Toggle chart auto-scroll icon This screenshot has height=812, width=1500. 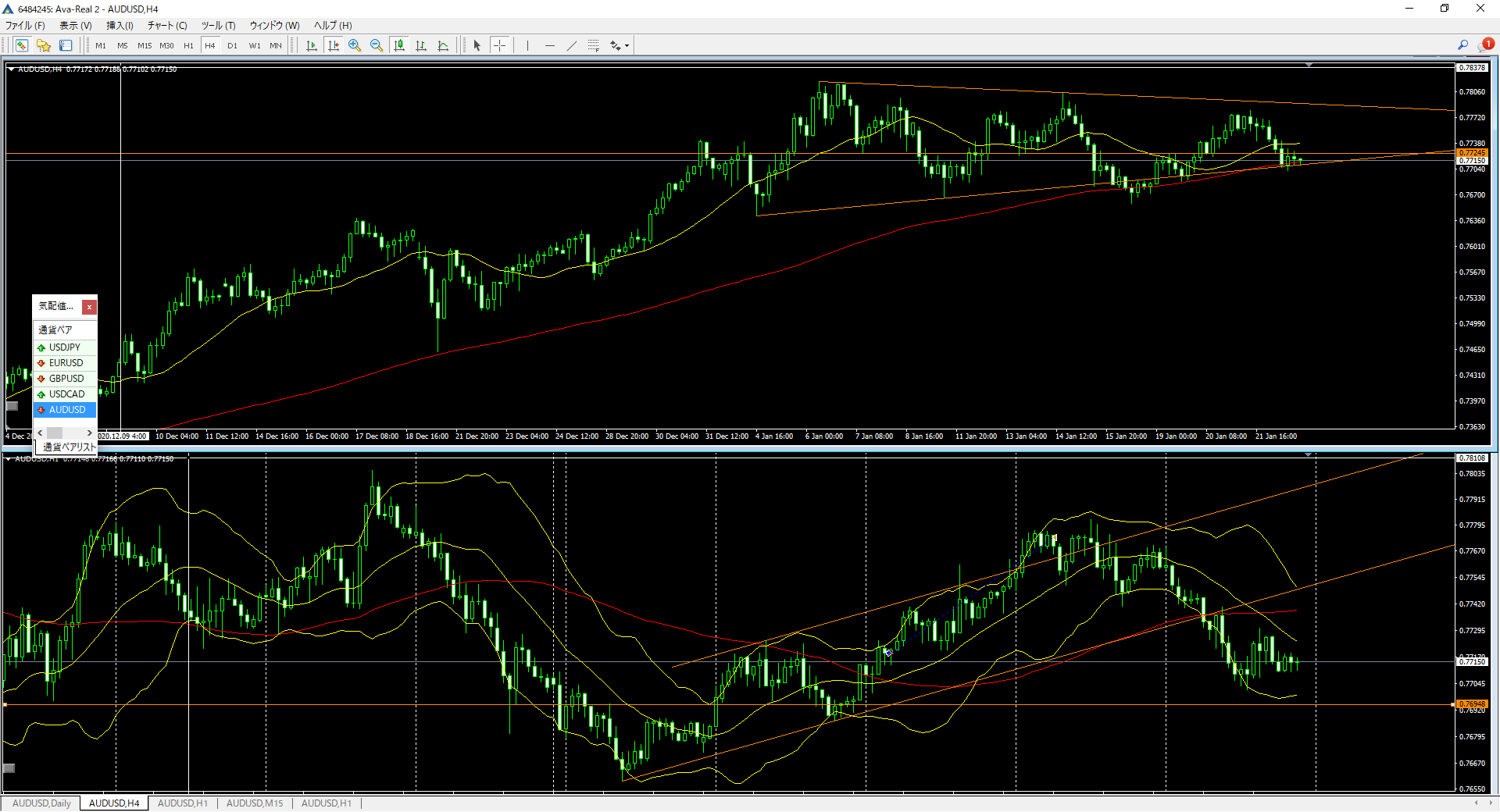[x=312, y=45]
